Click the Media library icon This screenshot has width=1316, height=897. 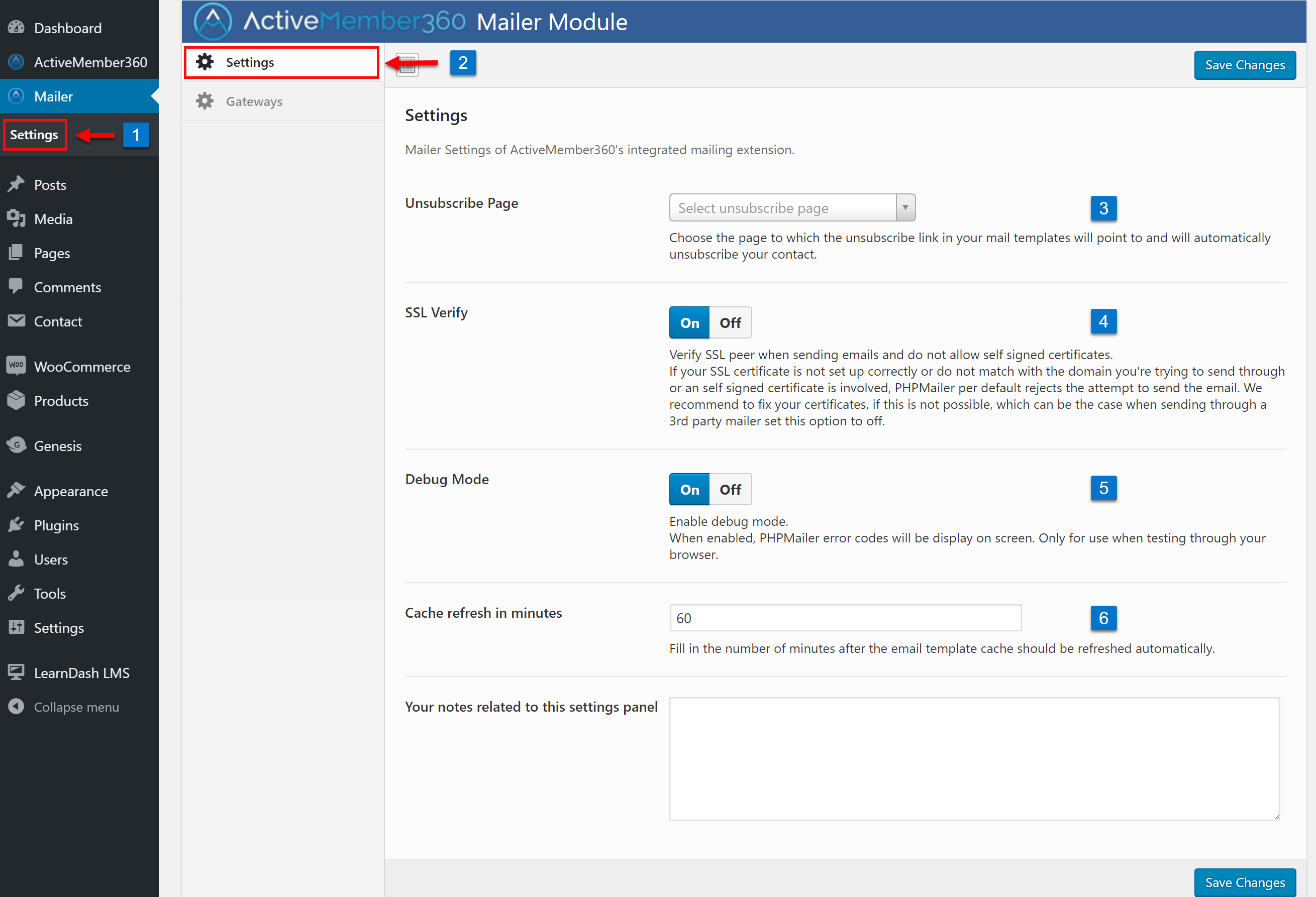(17, 218)
